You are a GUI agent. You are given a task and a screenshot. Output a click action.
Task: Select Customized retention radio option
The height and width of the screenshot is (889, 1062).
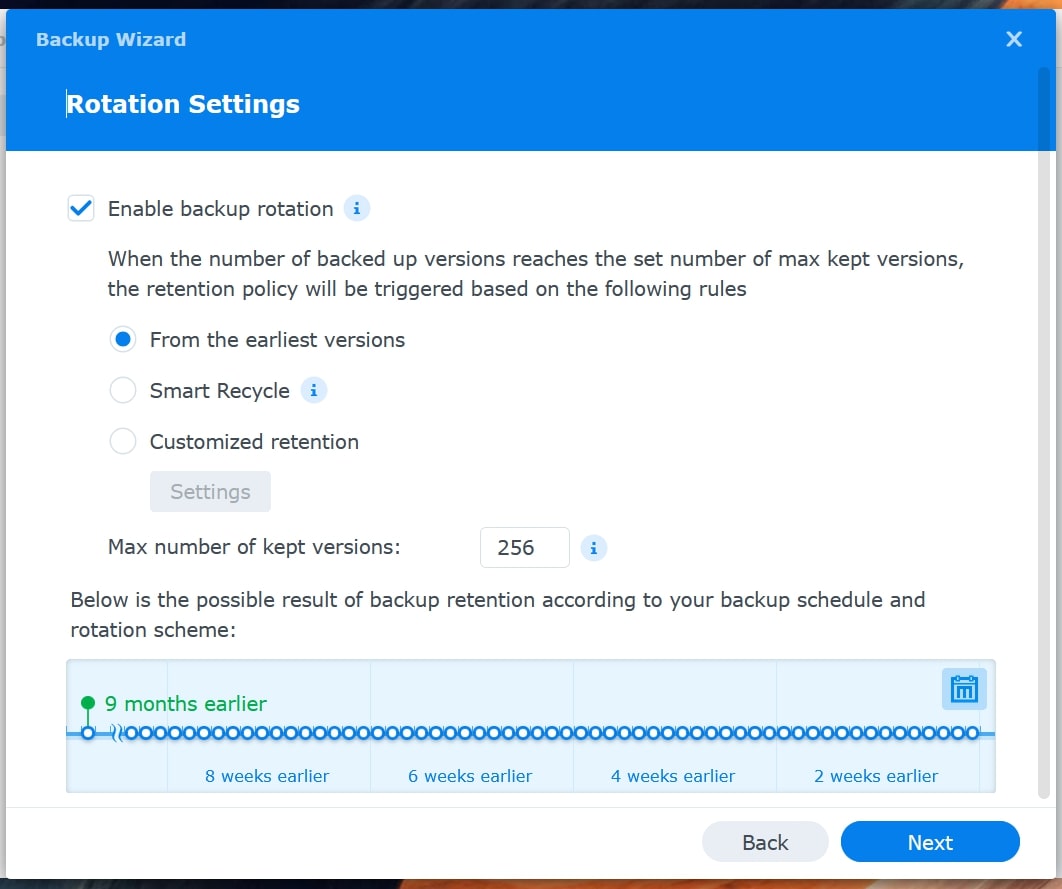(123, 441)
